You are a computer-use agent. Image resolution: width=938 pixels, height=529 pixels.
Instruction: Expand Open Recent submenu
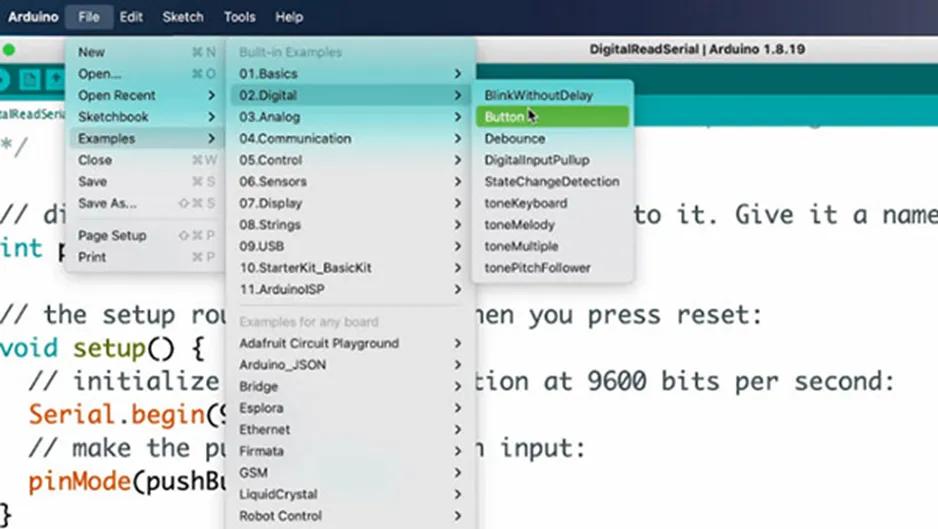coord(146,95)
